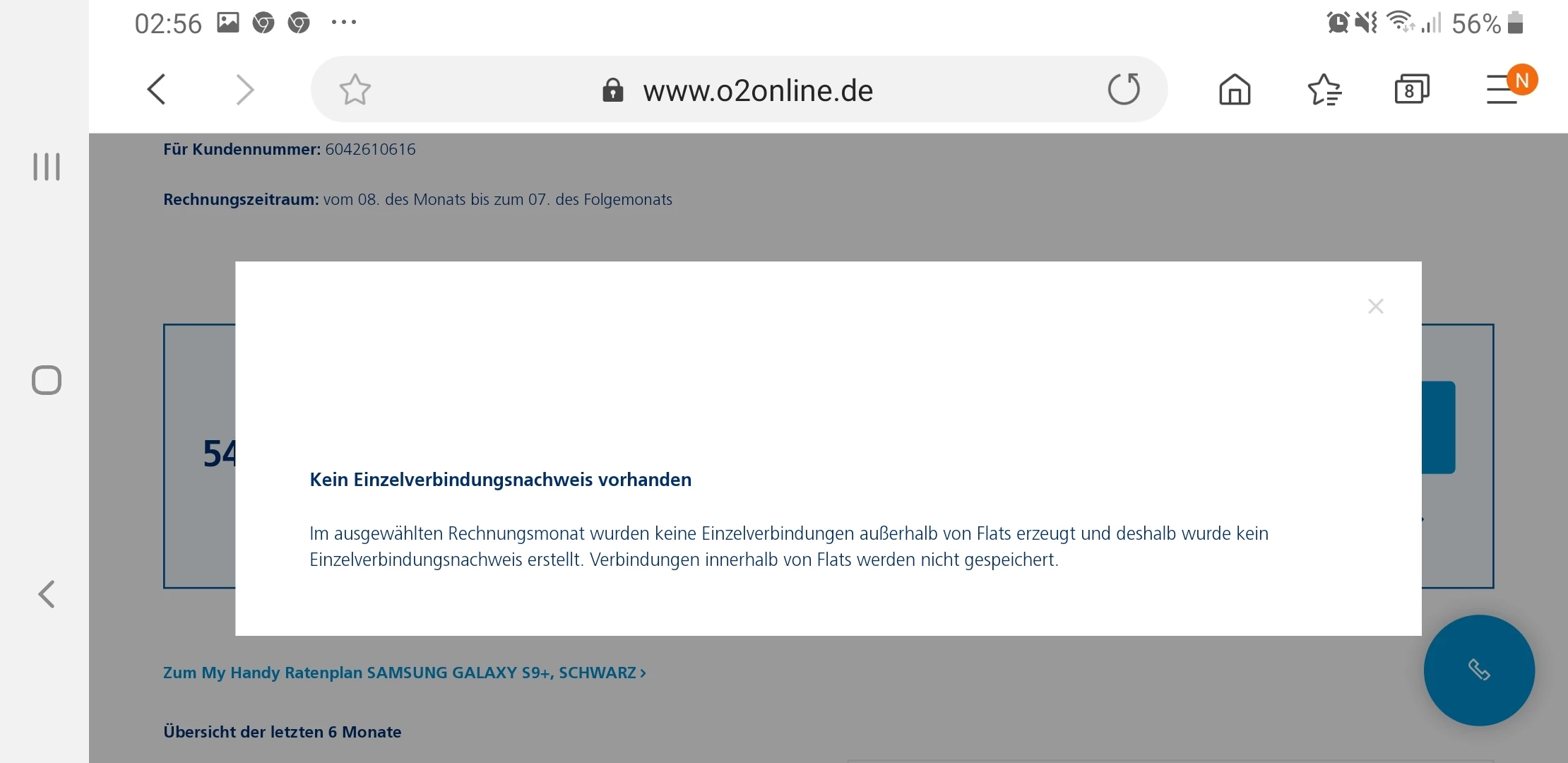Open the bookmarks list icon
The width and height of the screenshot is (1568, 763).
(x=1324, y=90)
